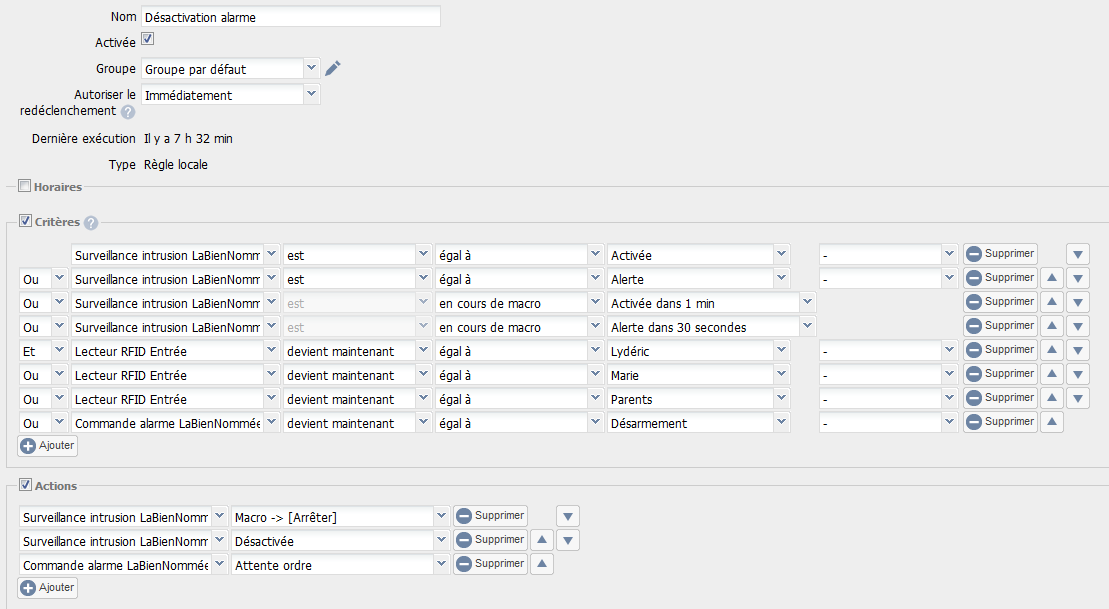1109x609 pixels.
Task: Move the Lydéric criterion row up
Action: point(1051,350)
